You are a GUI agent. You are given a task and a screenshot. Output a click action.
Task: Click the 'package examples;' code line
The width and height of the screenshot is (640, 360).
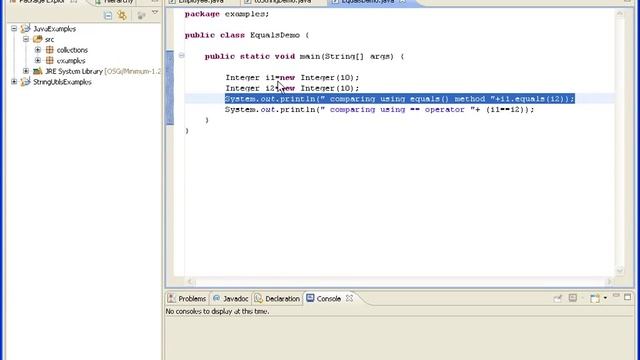pyautogui.click(x=227, y=14)
